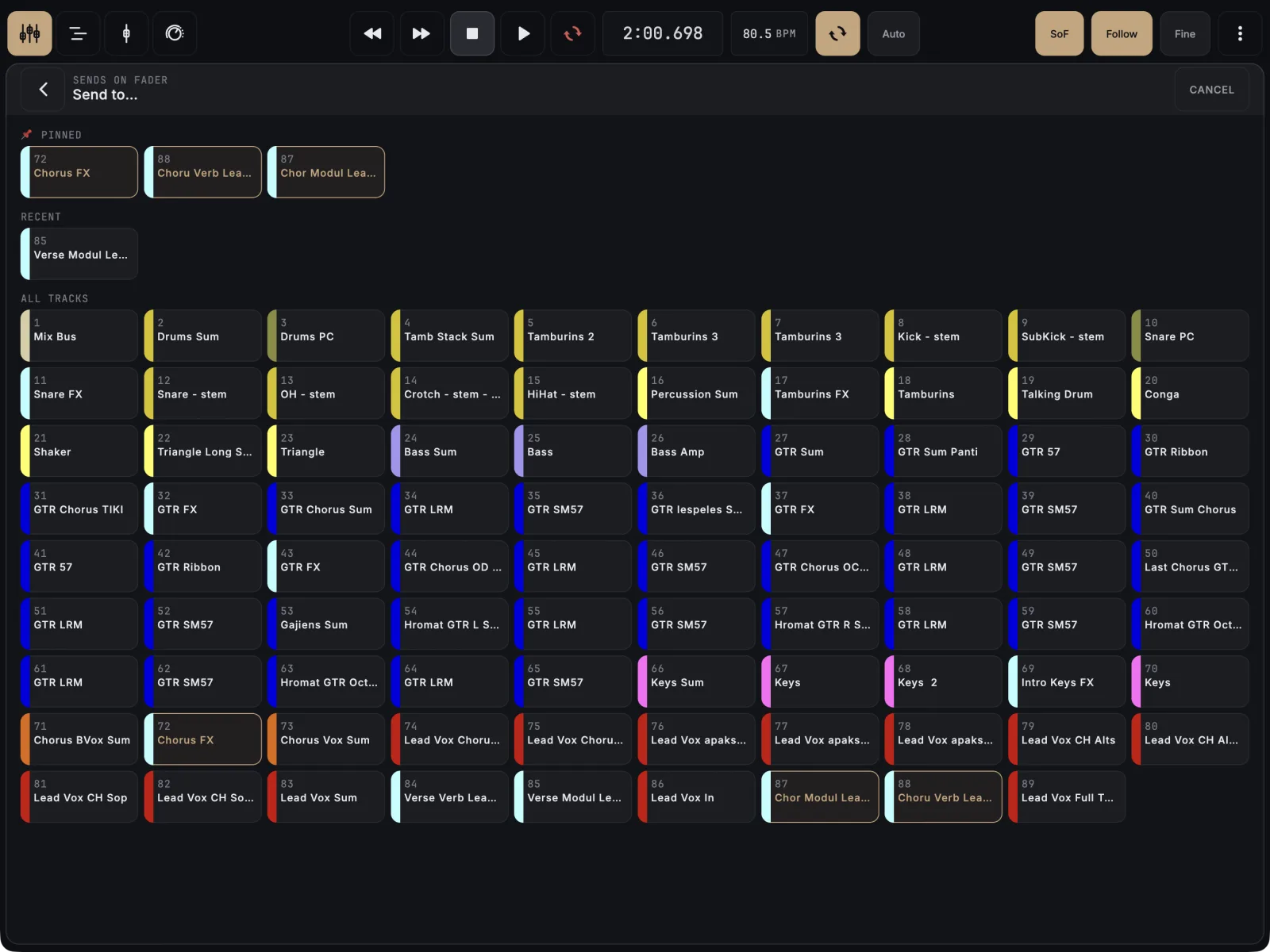The image size is (1270, 952).
Task: Toggle the red loop/cycle button
Action: pyautogui.click(x=572, y=33)
